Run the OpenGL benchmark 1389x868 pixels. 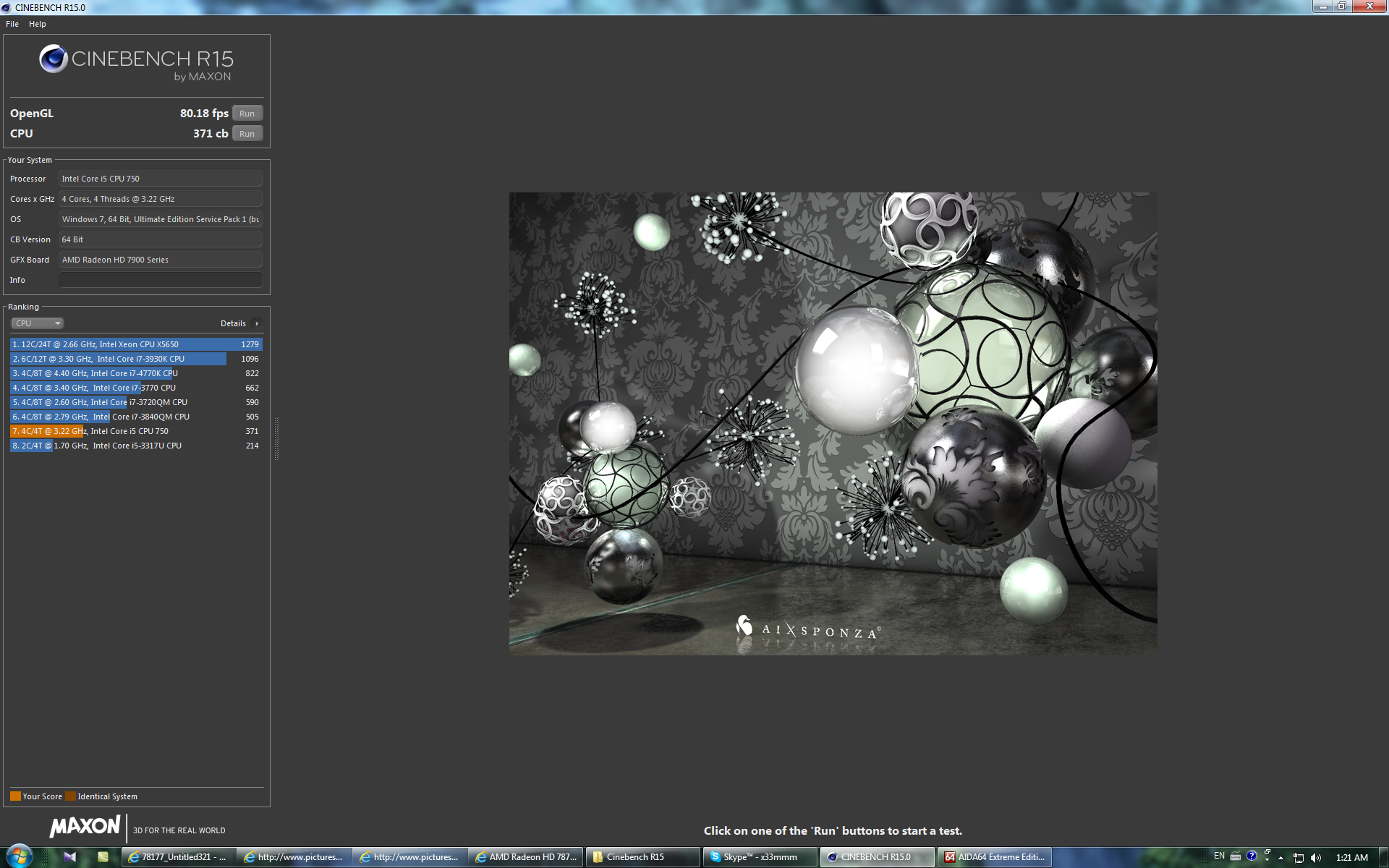point(247,114)
